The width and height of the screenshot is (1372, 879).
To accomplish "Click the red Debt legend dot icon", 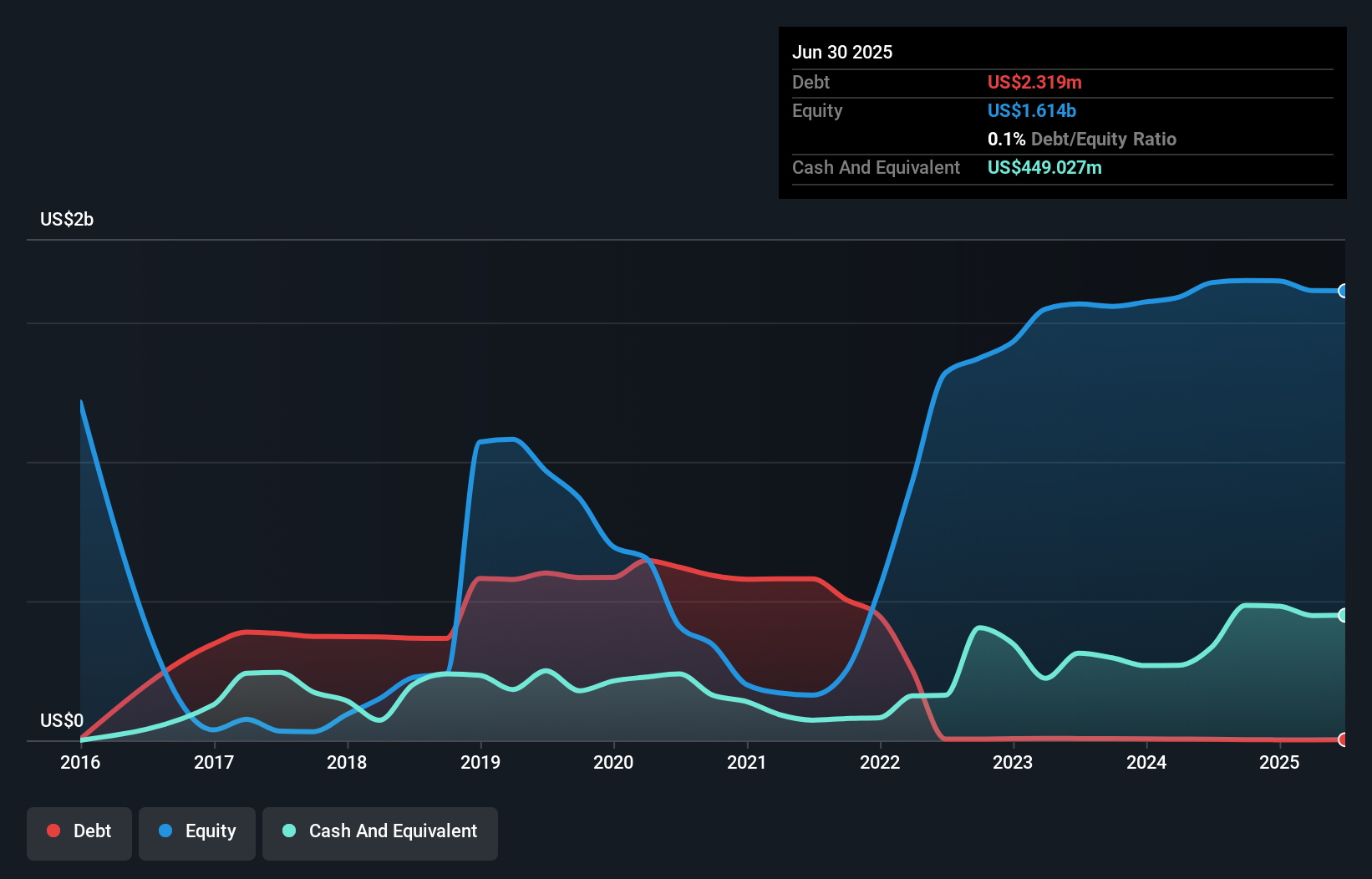I will click(x=53, y=831).
